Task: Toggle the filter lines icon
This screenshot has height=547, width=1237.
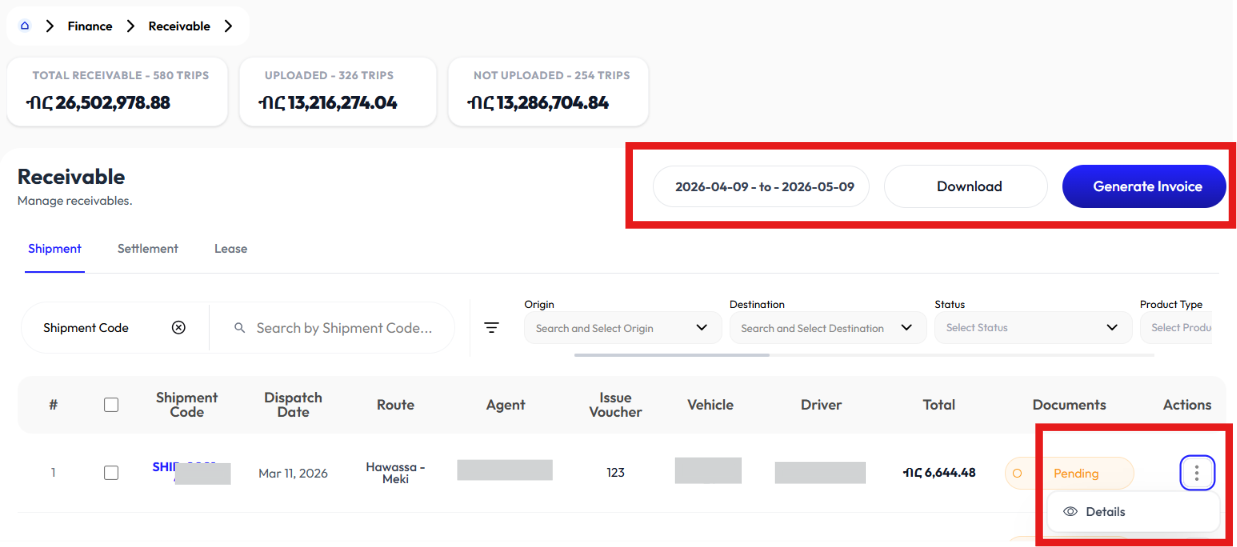Action: click(x=491, y=327)
